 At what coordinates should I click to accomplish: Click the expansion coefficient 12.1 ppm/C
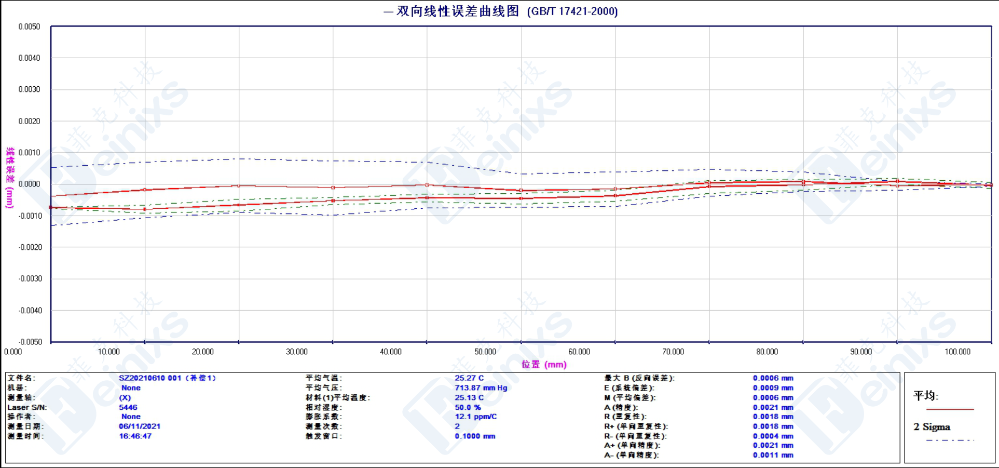(476, 417)
